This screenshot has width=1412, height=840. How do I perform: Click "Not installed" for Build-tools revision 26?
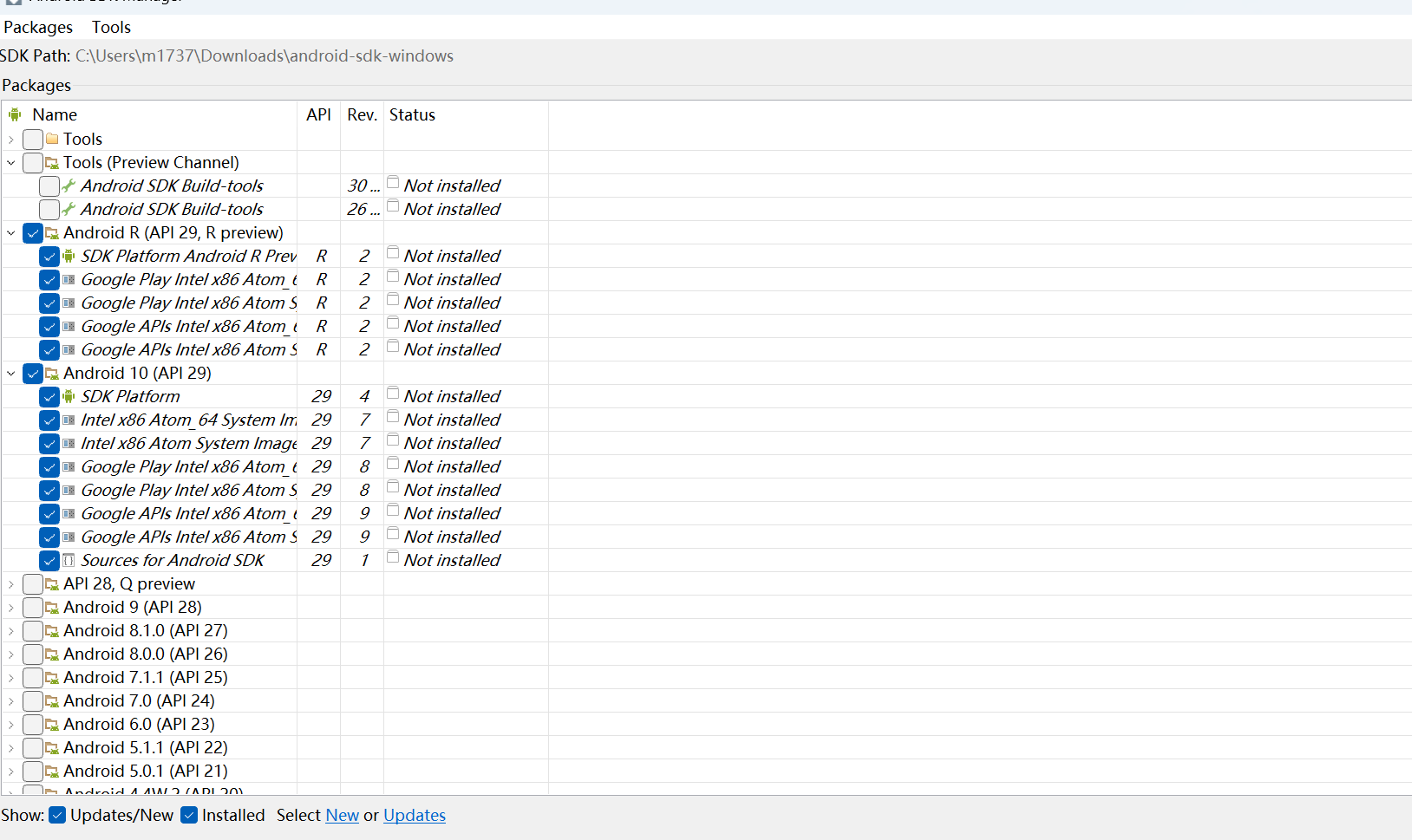452,209
